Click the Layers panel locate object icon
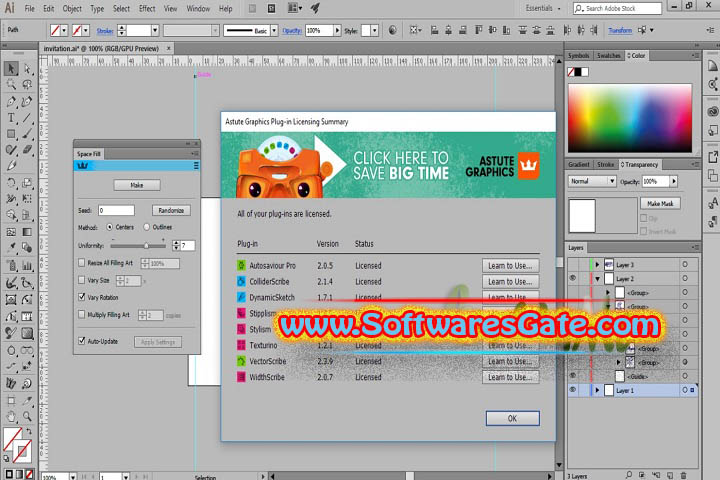720x480 pixels. [x=628, y=475]
